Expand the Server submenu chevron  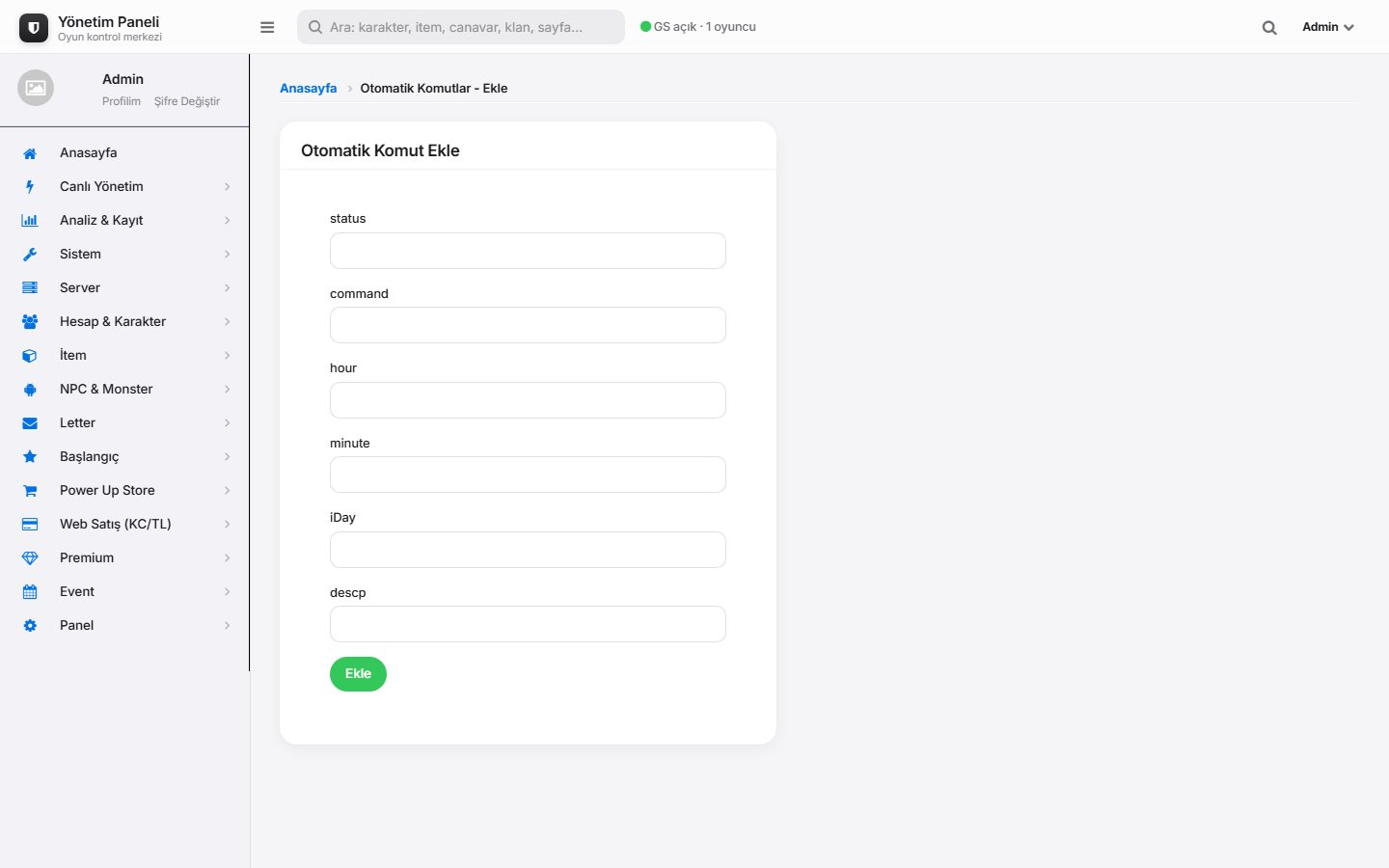pos(228,288)
